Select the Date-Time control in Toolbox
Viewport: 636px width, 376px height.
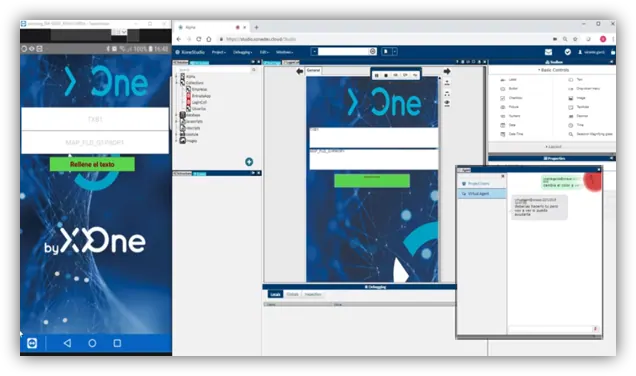[511, 134]
